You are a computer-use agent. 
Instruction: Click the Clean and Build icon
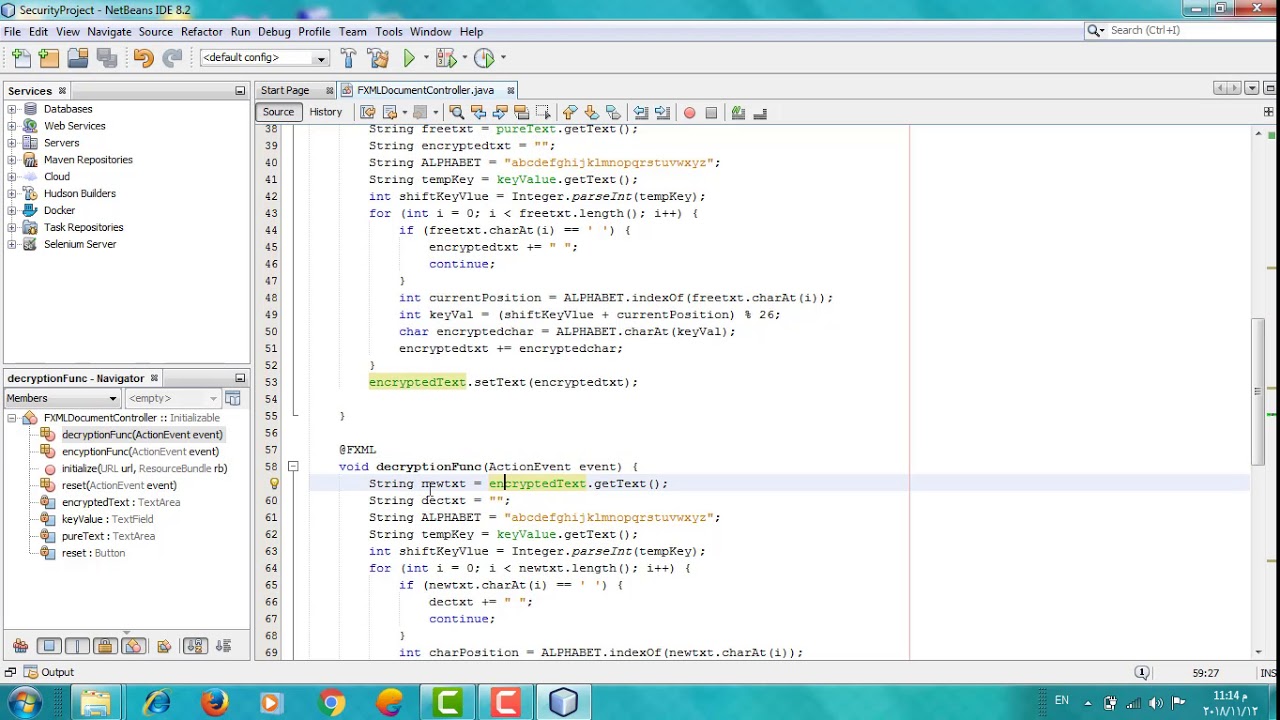tap(378, 58)
